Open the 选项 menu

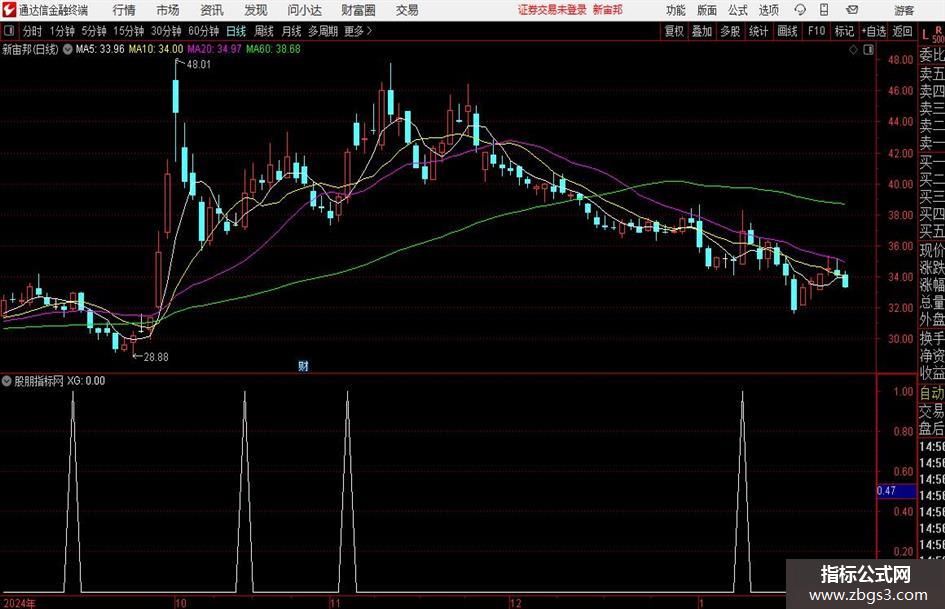coord(768,10)
